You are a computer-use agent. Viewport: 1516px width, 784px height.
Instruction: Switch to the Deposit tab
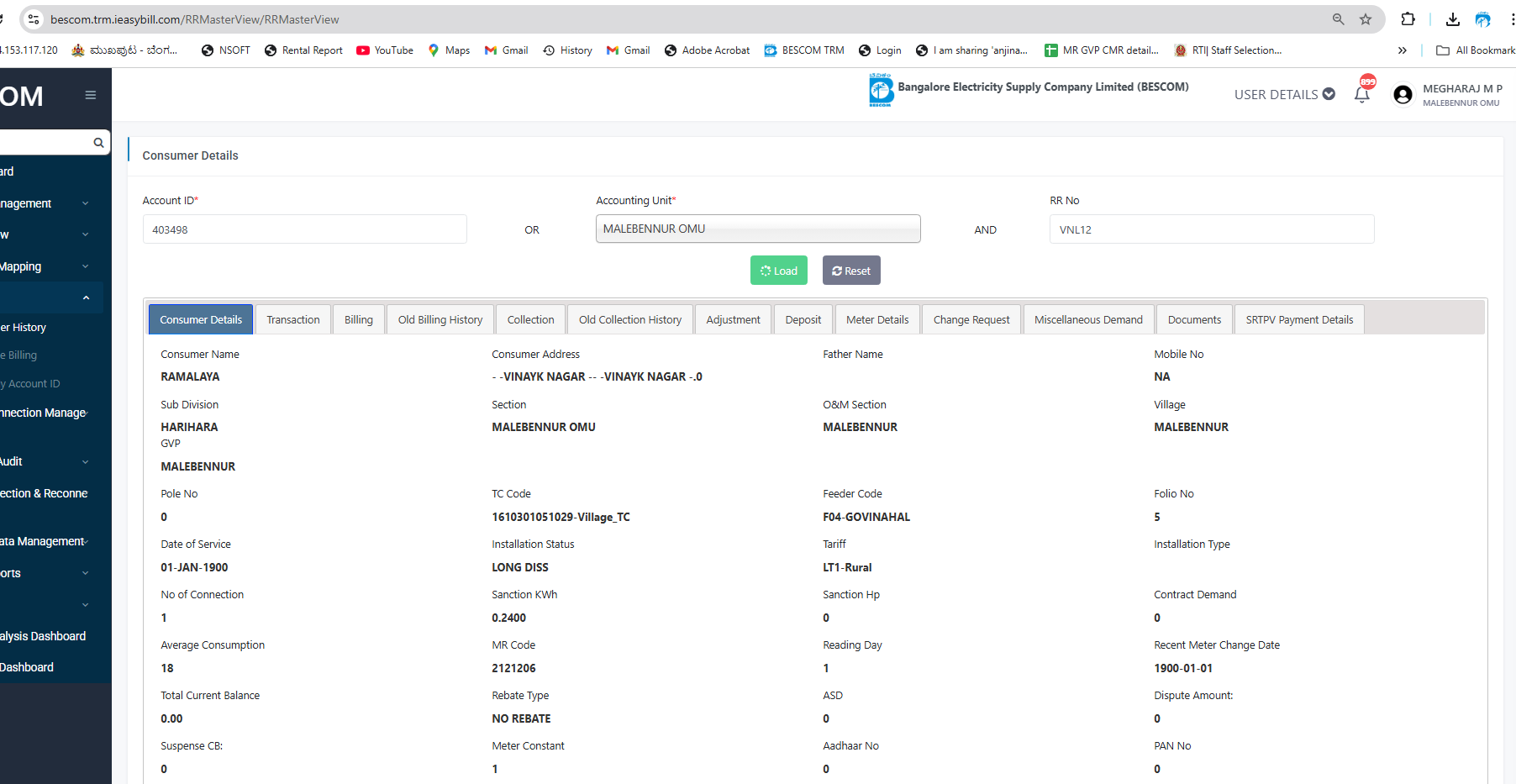click(x=803, y=319)
